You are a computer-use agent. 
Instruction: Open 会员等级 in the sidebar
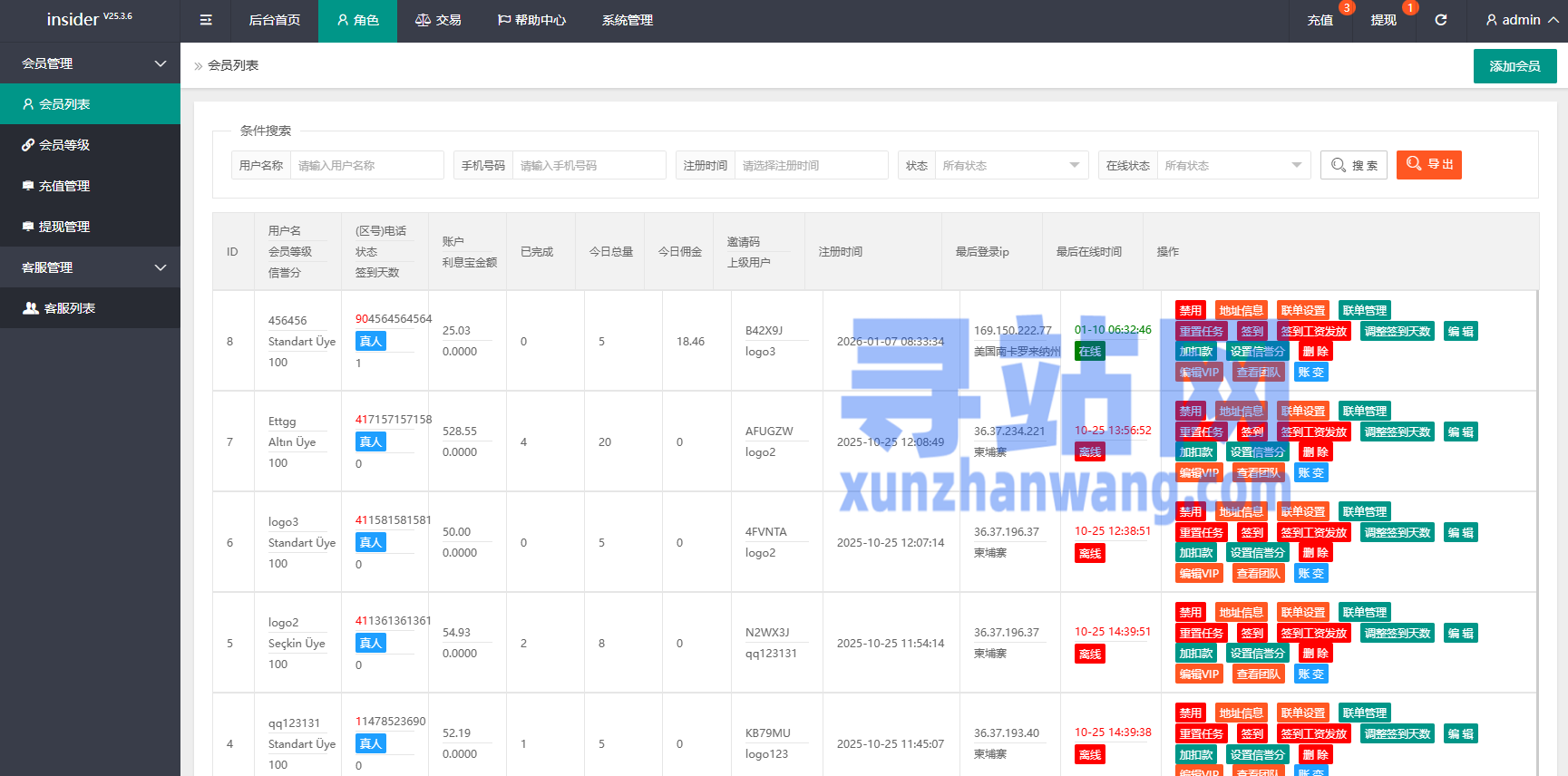tap(63, 145)
